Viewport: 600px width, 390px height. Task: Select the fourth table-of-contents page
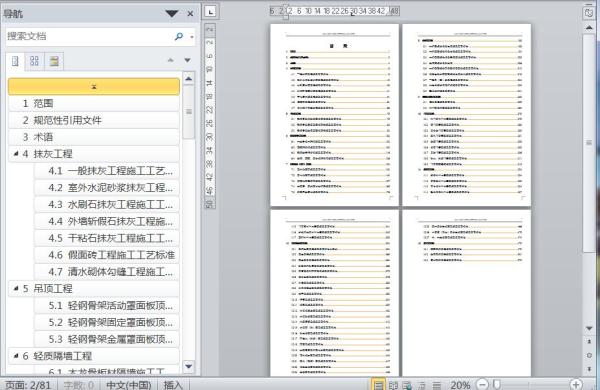pyautogui.click(x=467, y=293)
